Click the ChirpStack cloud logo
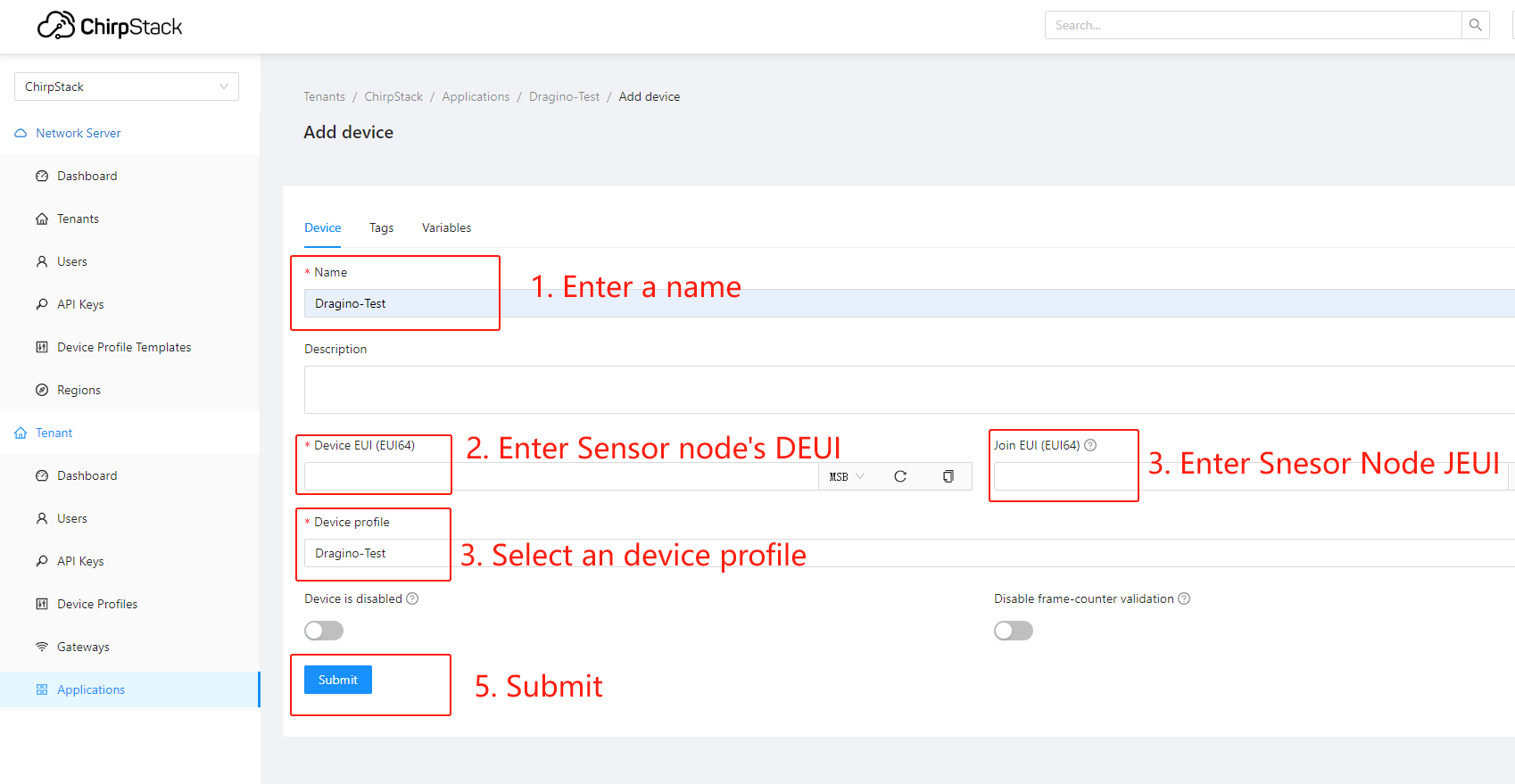 click(x=56, y=25)
